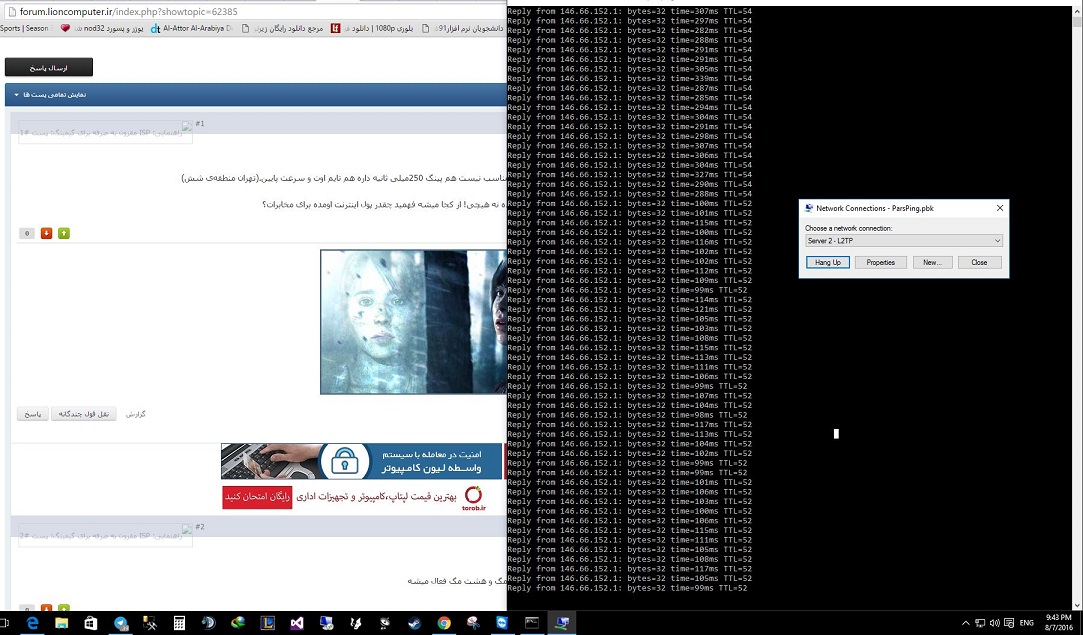Screen dimensions: 1083x635
Task: Show hidden system tray icons
Action: (966, 622)
